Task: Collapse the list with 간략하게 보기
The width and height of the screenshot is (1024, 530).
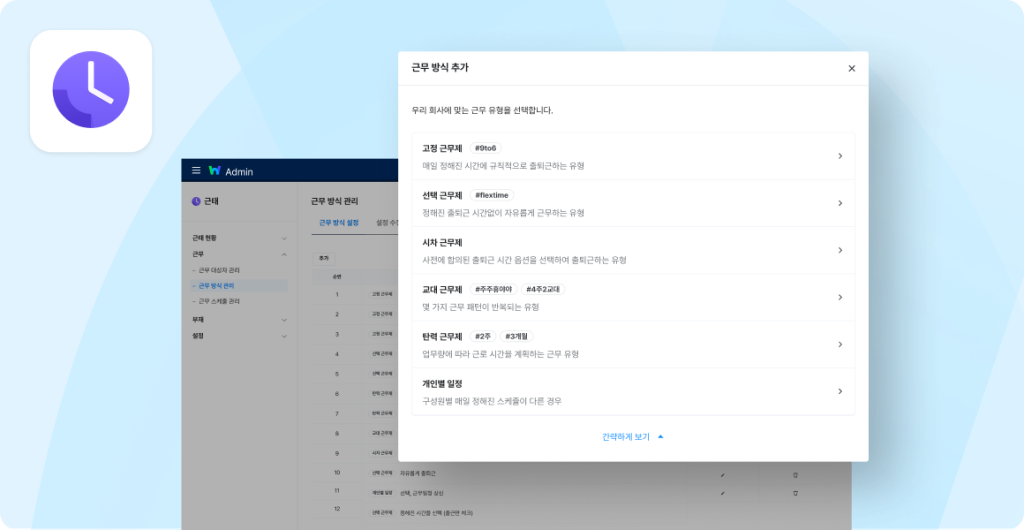Action: tap(632, 437)
